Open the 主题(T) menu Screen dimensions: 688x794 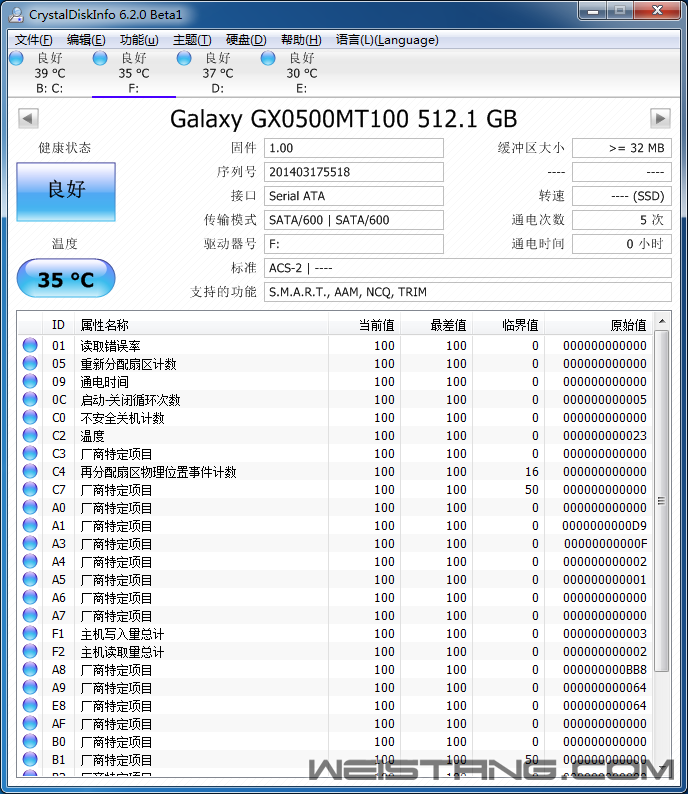point(192,39)
